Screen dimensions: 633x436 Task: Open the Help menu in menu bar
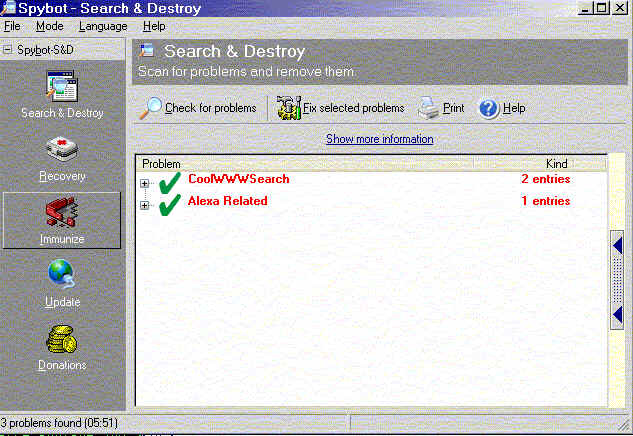[154, 27]
